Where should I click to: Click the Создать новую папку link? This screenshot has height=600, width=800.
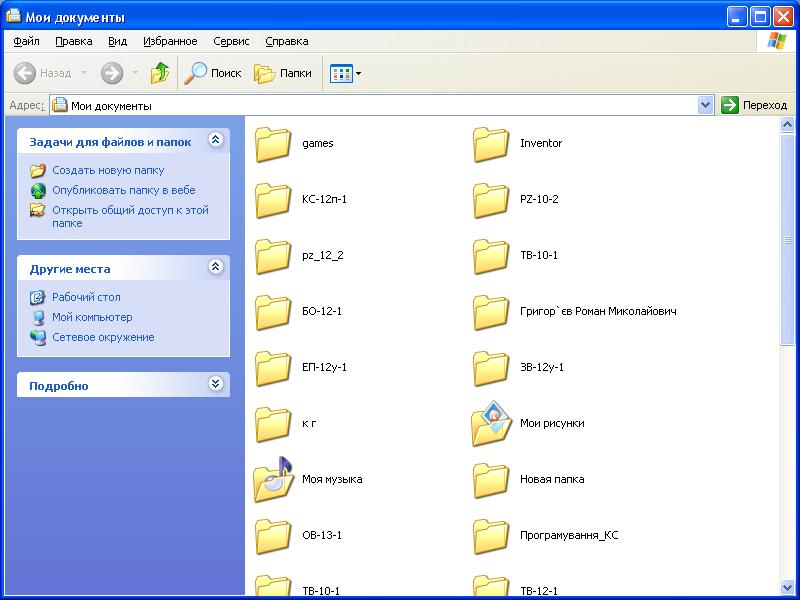[x=108, y=170]
